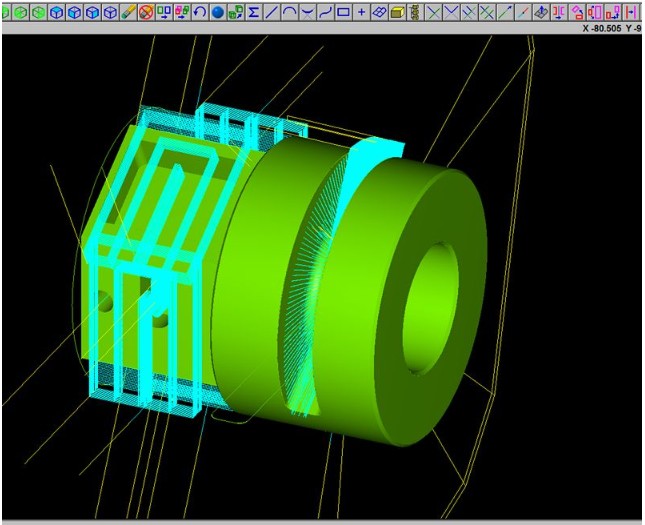Click the red diagonal line icon
Screen dimensions: 645x525
523,12
